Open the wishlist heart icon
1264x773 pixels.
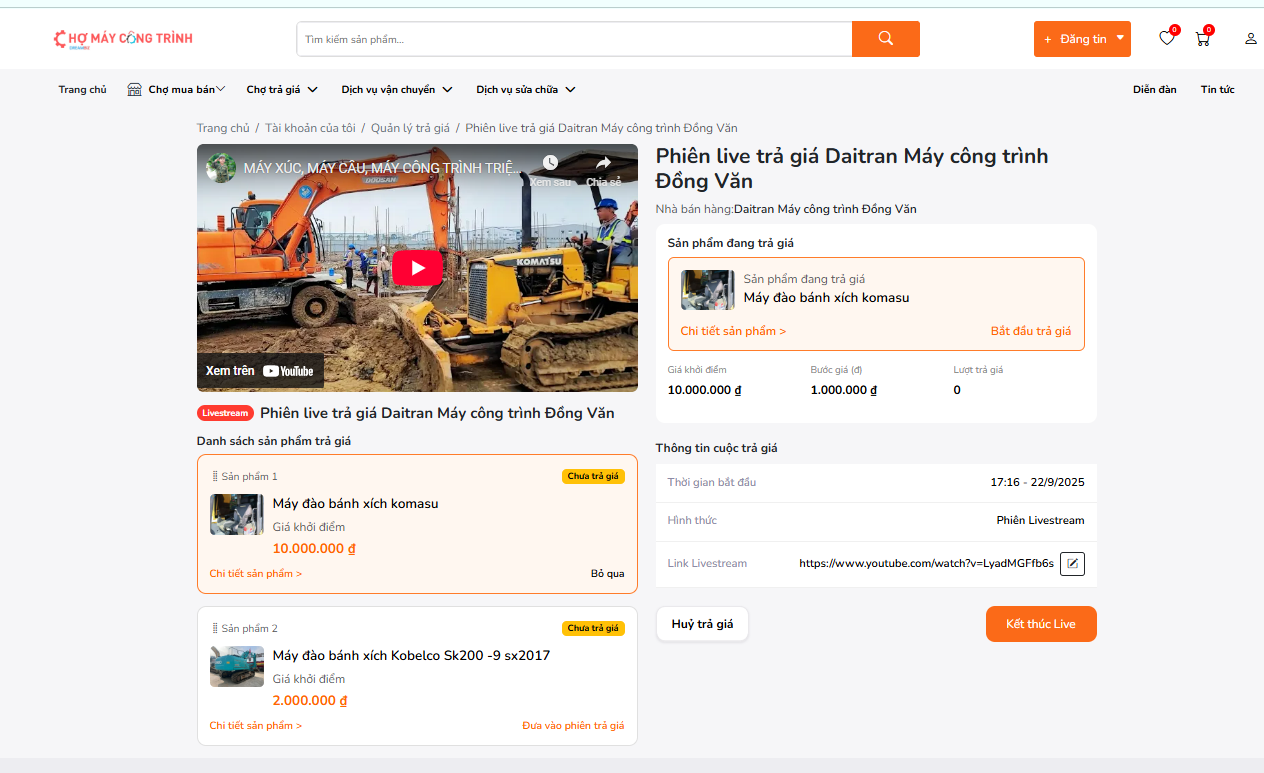coord(1166,39)
